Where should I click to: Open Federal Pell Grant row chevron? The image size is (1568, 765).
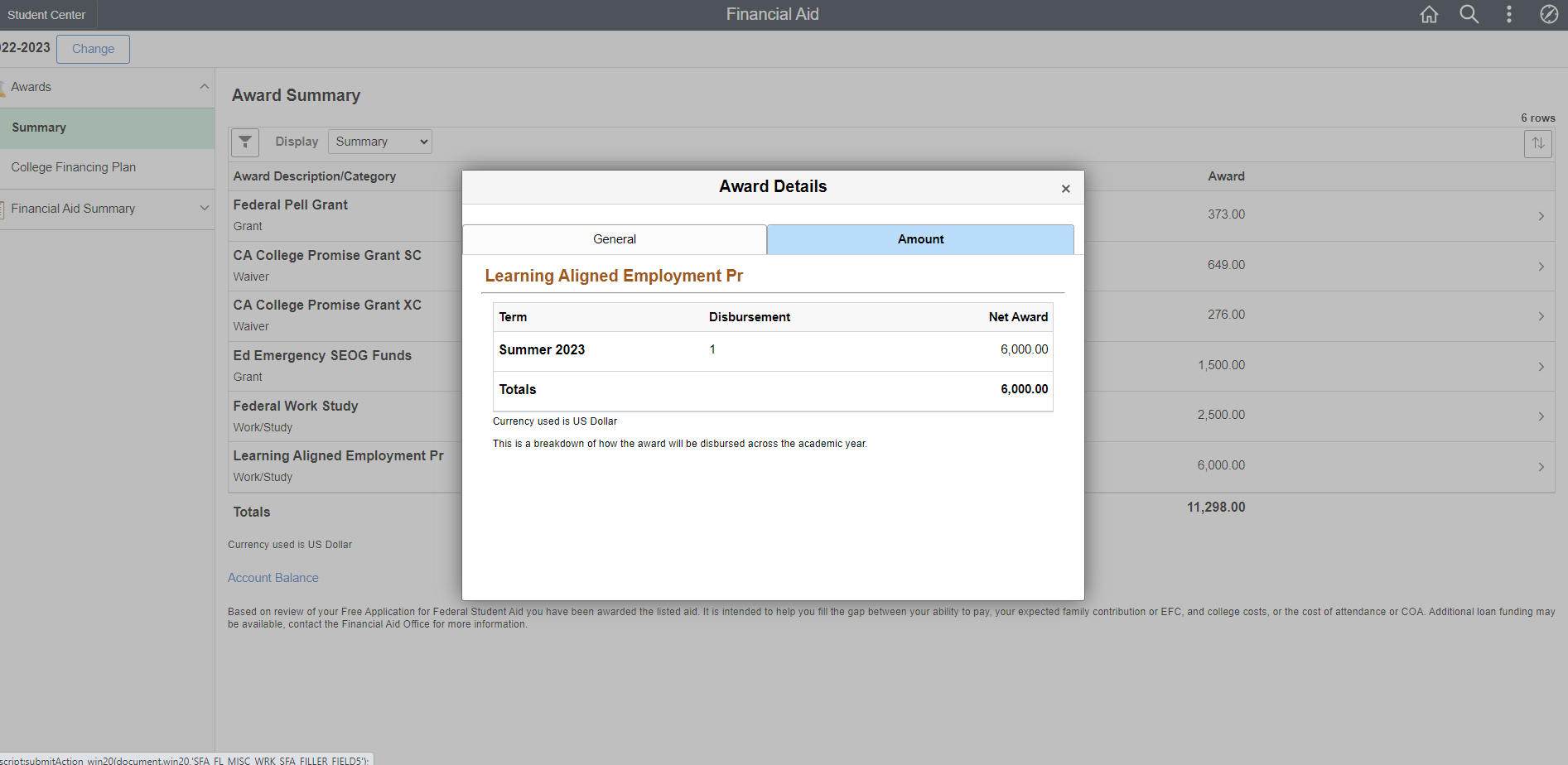click(1541, 216)
